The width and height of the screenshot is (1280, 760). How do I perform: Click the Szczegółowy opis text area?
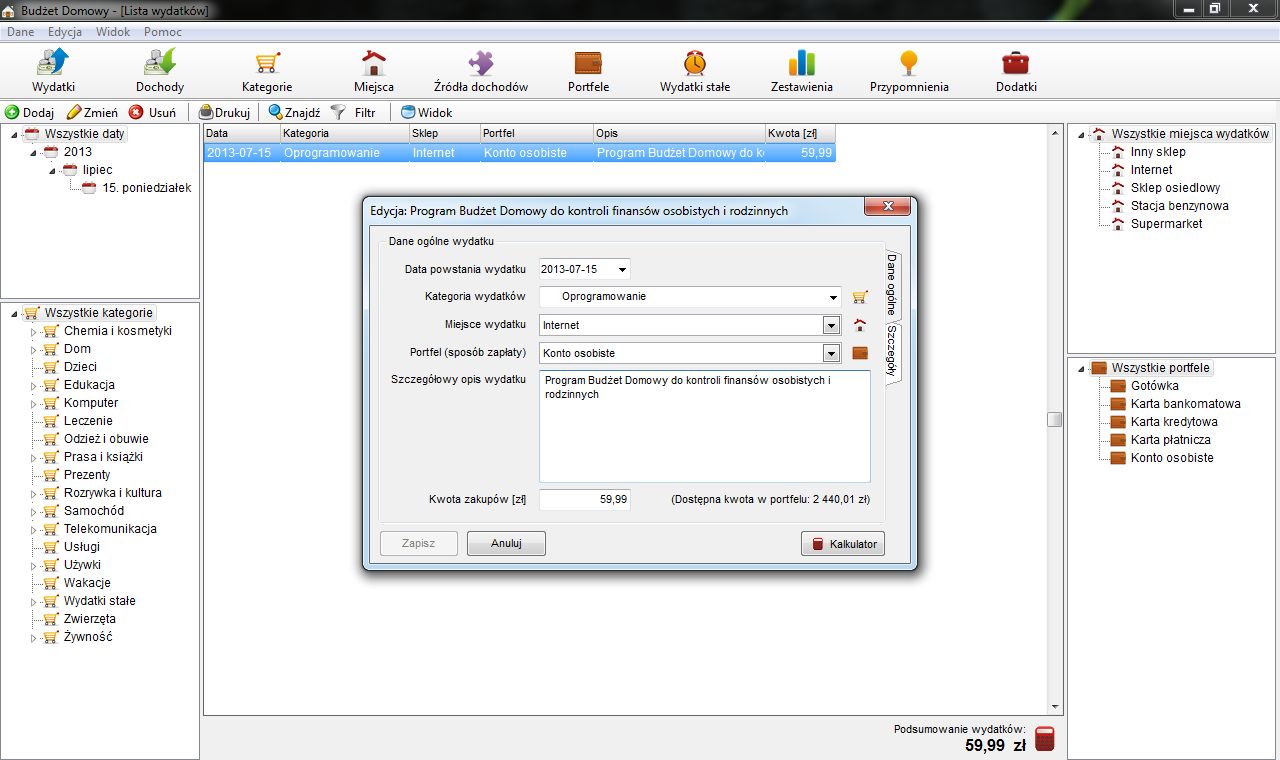tap(705, 427)
